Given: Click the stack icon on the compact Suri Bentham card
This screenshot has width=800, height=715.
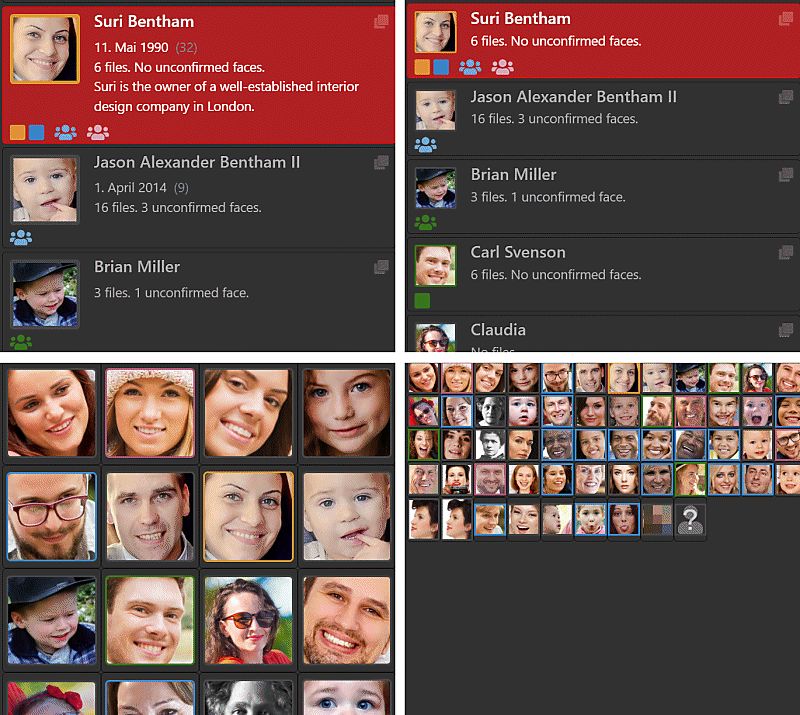Looking at the screenshot, I should click(x=786, y=19).
